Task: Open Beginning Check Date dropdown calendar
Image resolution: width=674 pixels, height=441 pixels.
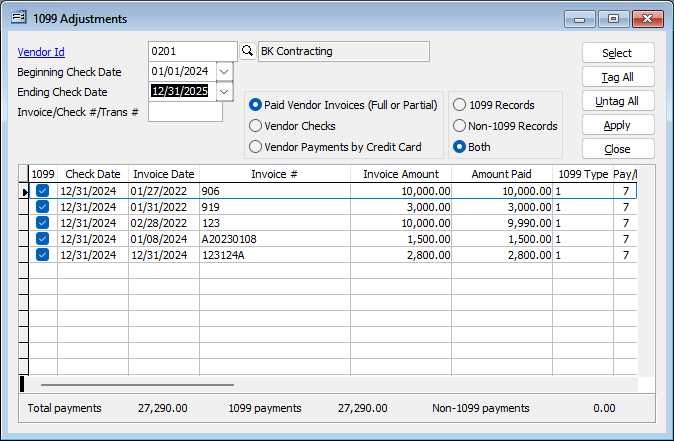Action: coord(224,71)
